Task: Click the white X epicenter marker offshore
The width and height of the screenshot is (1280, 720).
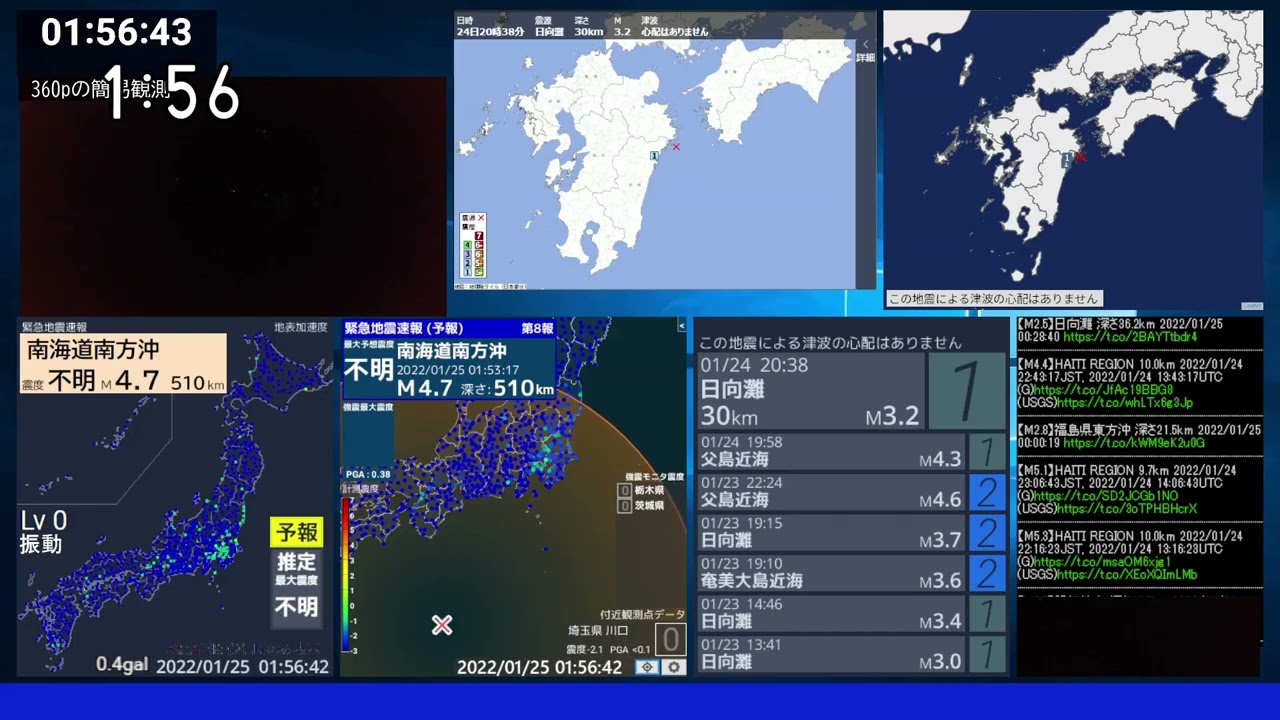Action: (442, 625)
